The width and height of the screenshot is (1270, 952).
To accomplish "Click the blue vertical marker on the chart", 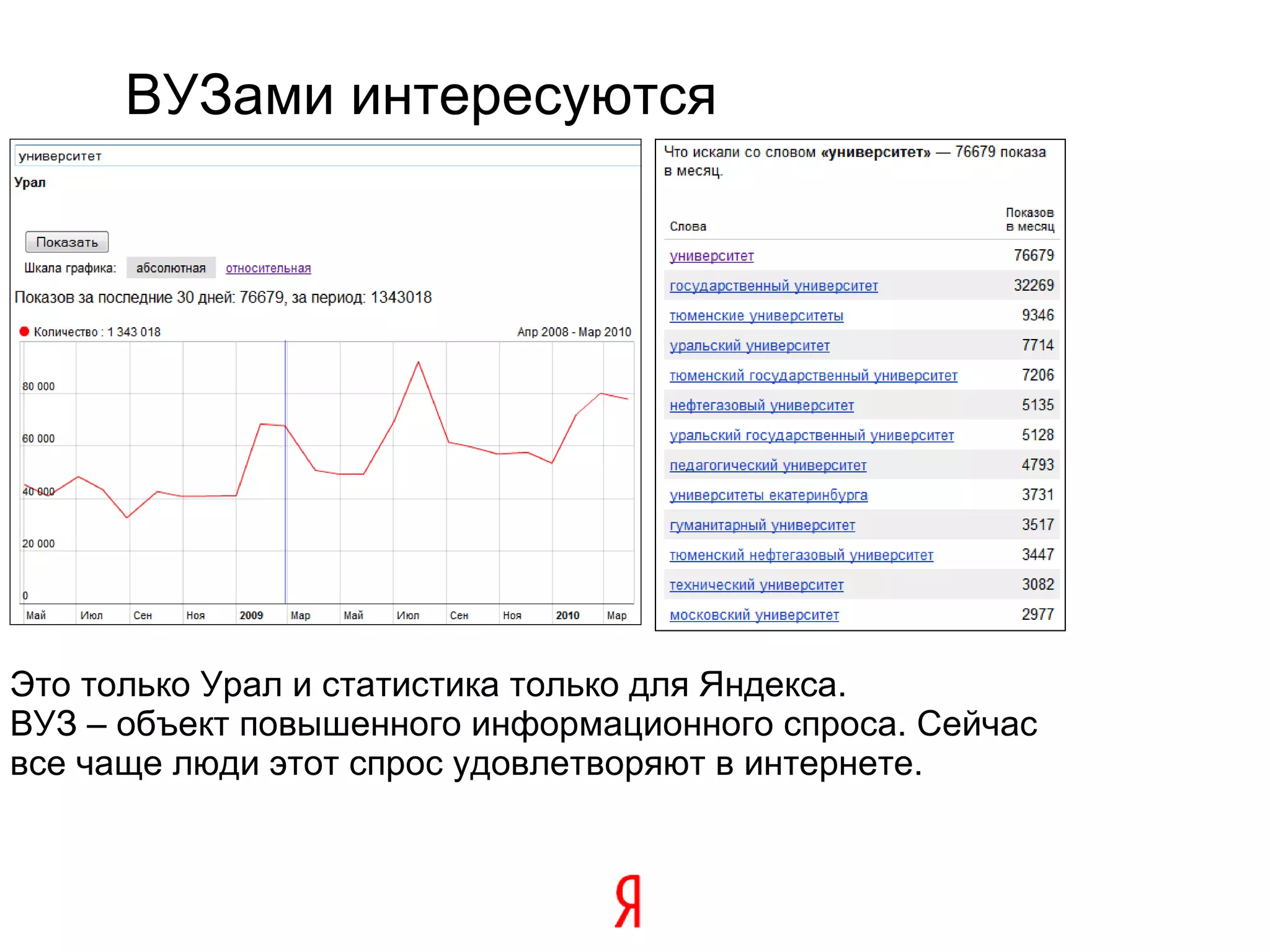I will pyautogui.click(x=285, y=471).
